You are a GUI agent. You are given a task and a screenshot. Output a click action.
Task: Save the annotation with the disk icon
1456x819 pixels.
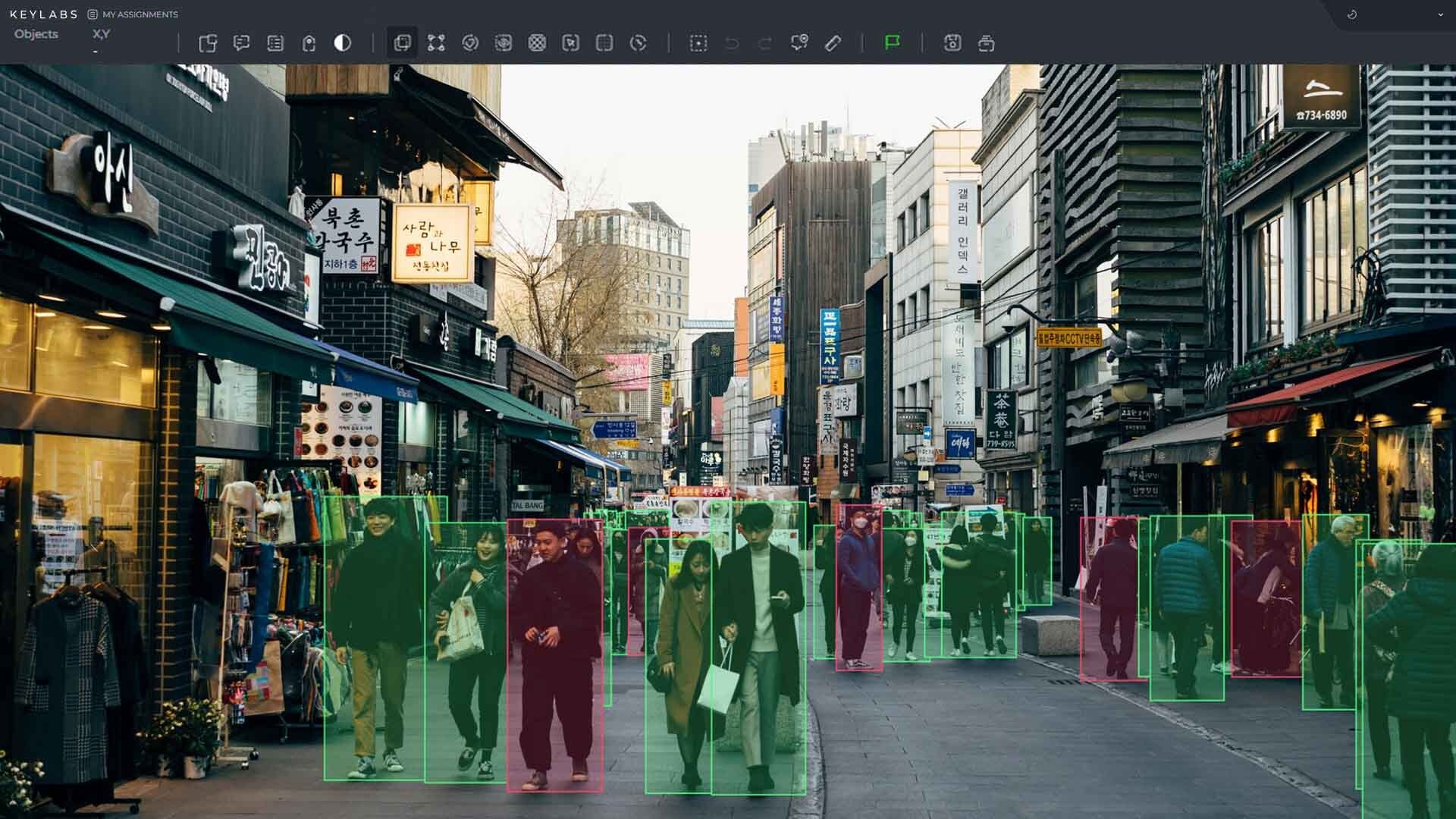pos(952,43)
